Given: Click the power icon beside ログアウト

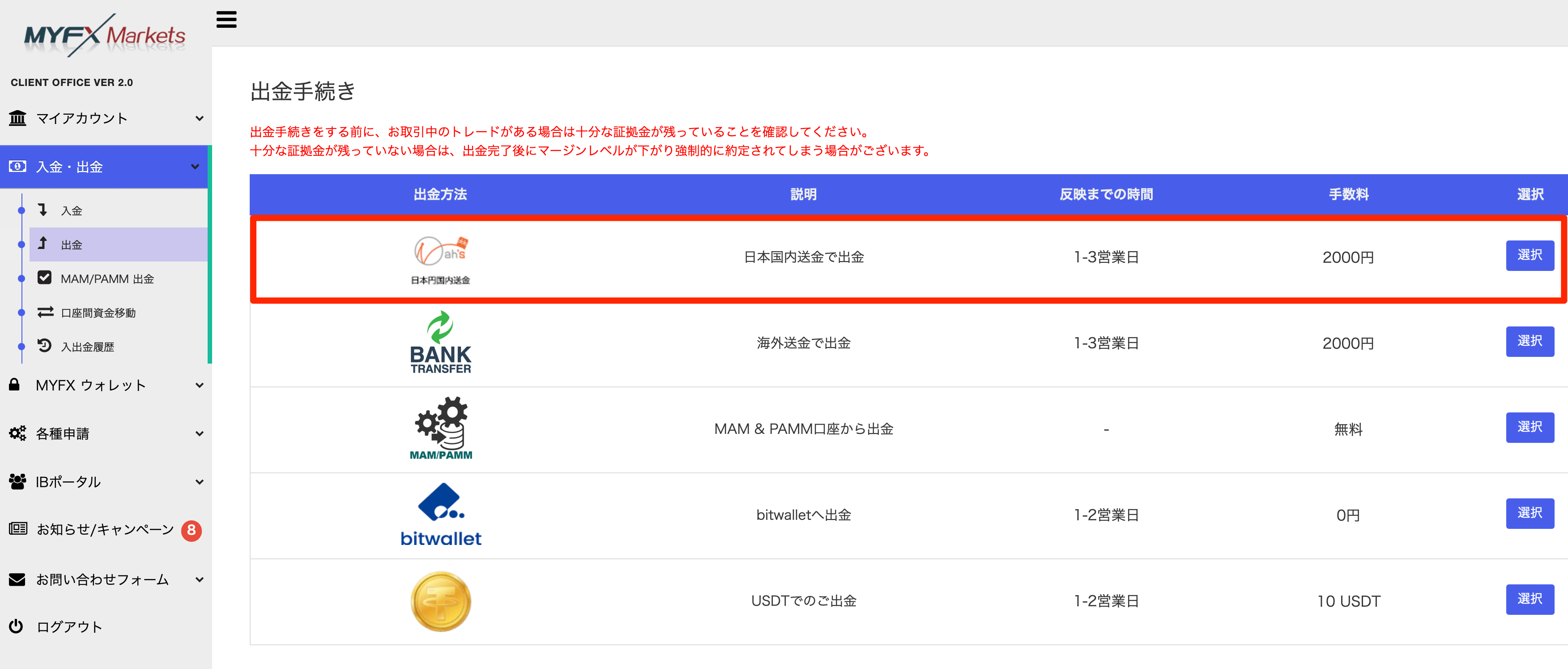Looking at the screenshot, I should tap(17, 626).
